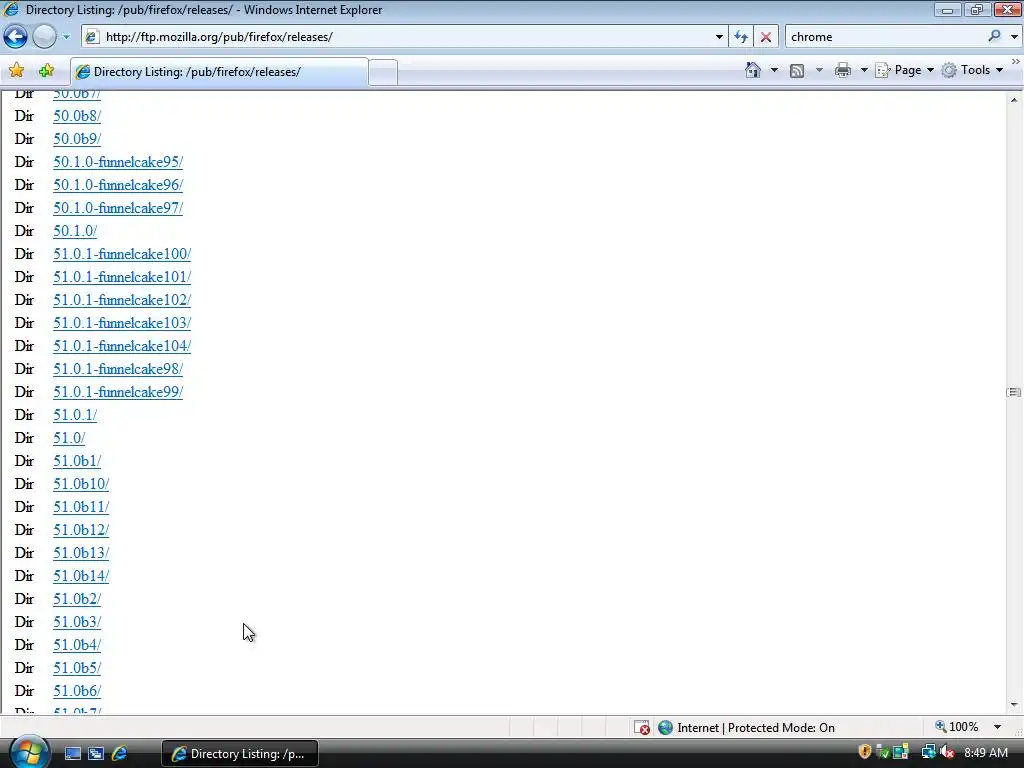Viewport: 1024px width, 768px height.
Task: Expand the Print options dropdown arrow
Action: click(863, 70)
